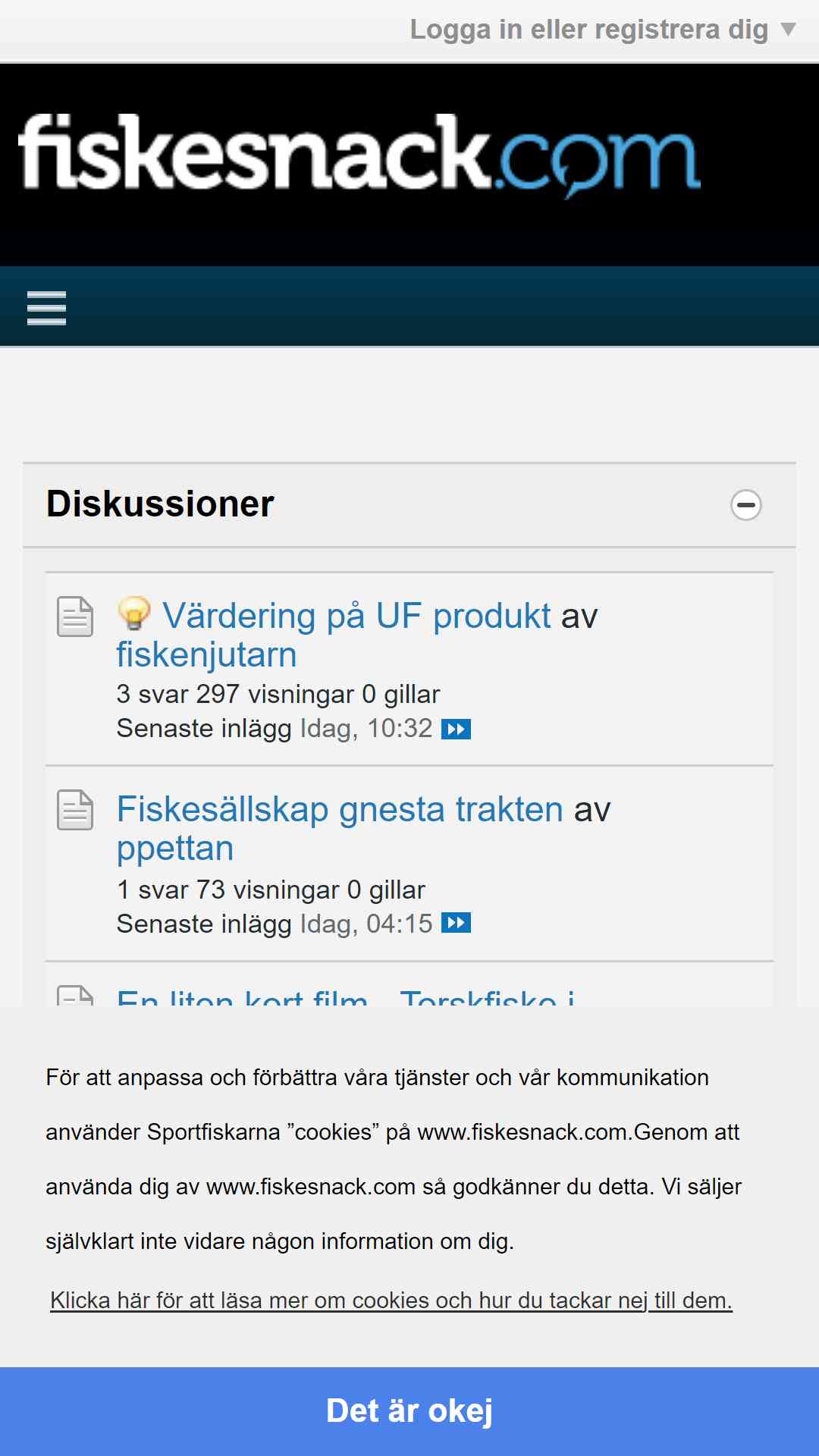Open the hamburger navigation menu

46,308
